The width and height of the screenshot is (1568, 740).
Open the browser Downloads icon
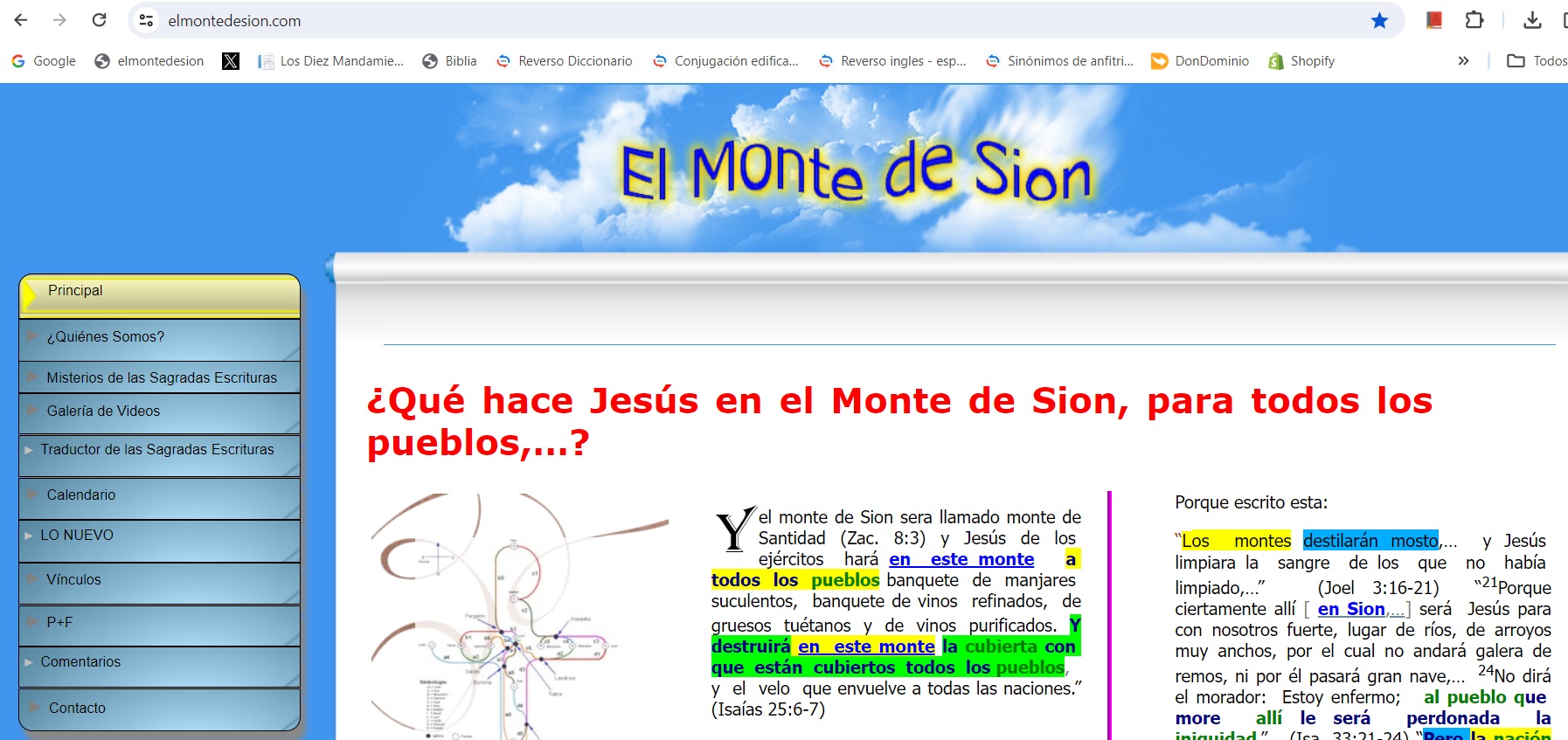tap(1532, 20)
